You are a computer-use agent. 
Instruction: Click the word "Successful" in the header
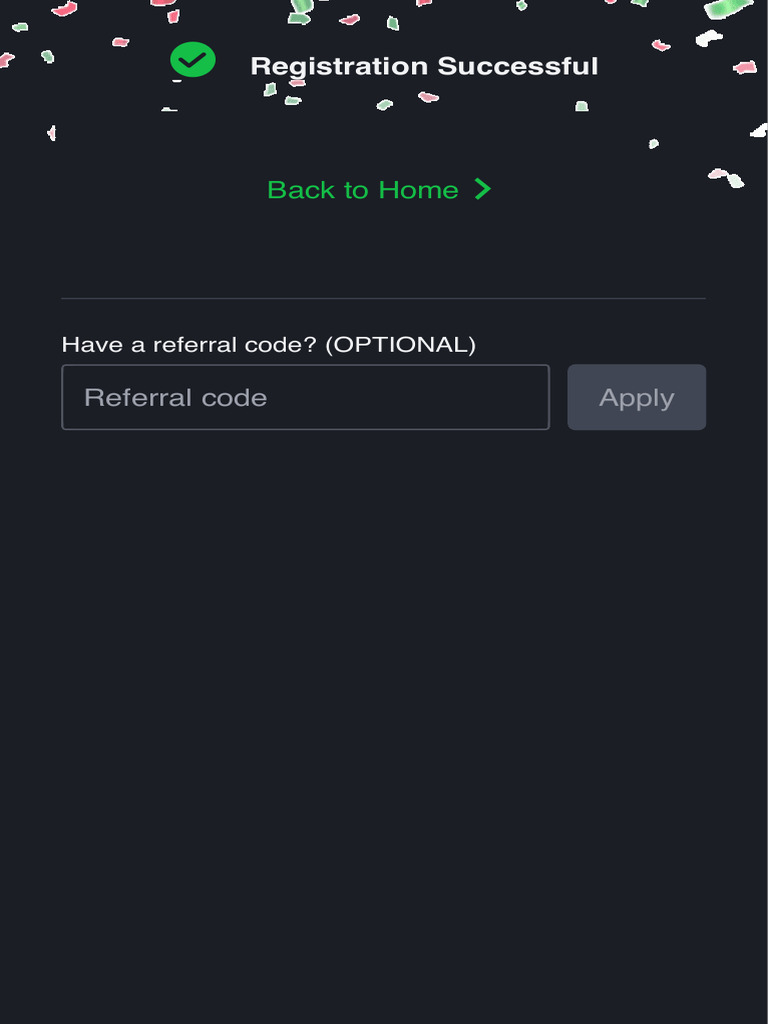click(x=518, y=67)
